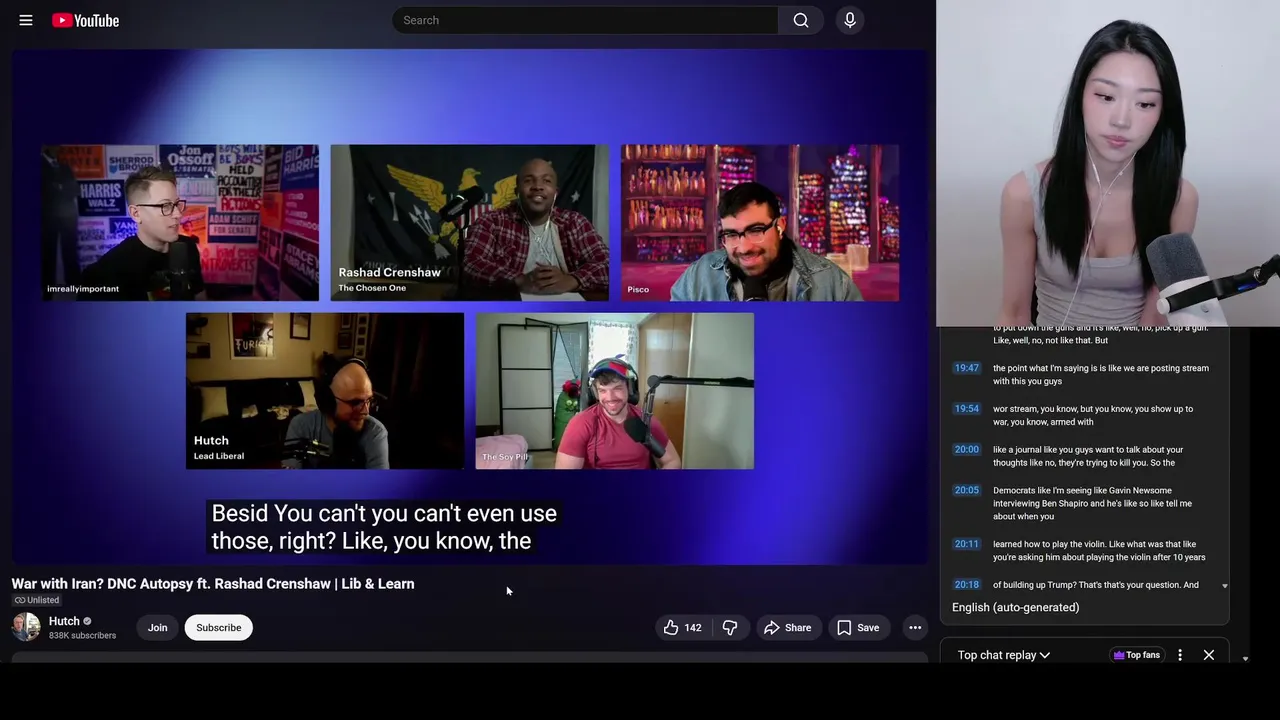This screenshot has width=1280, height=720.
Task: Like the video with thumbs up
Action: click(x=682, y=628)
